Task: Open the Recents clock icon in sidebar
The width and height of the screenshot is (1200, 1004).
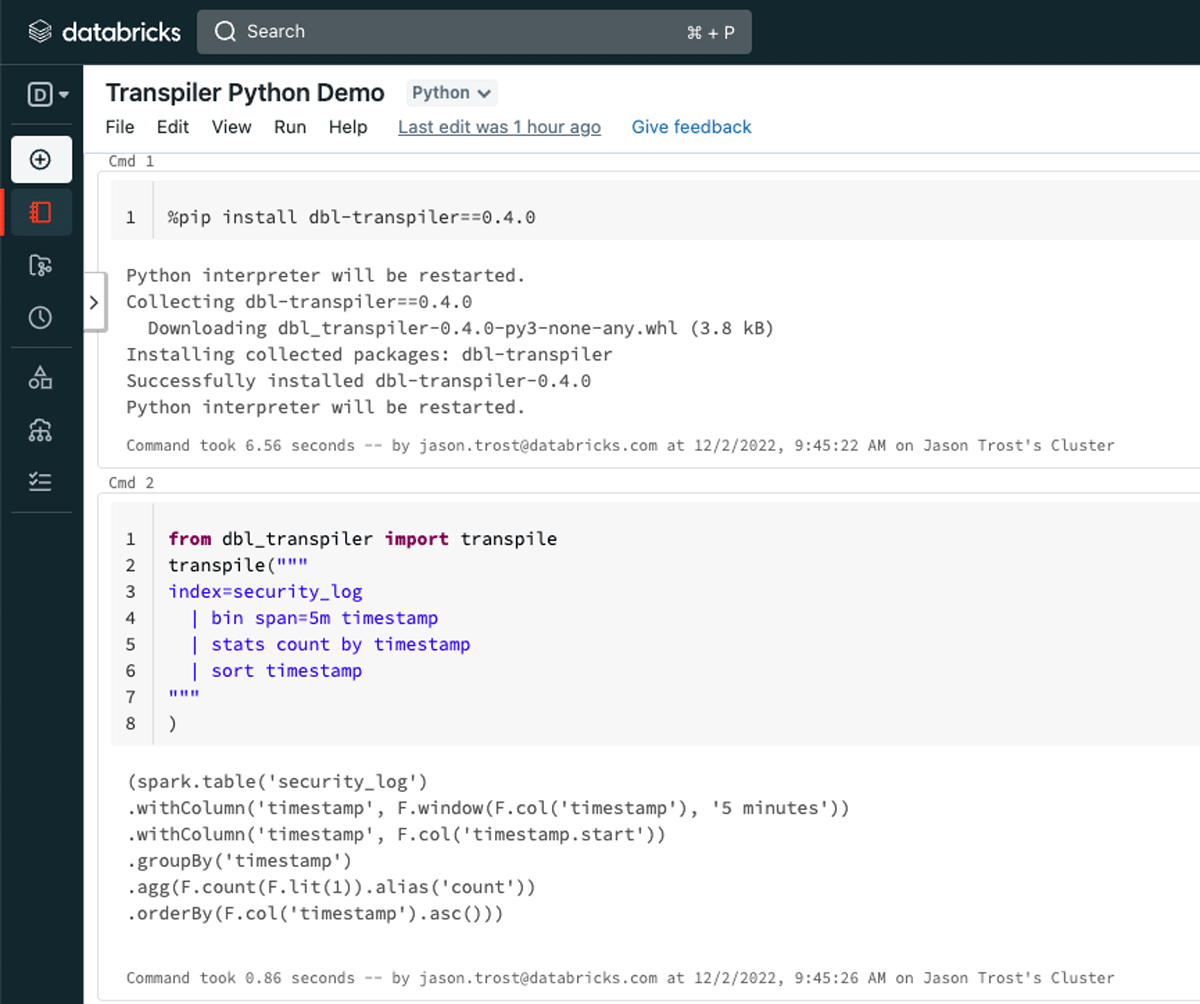Action: (41, 318)
